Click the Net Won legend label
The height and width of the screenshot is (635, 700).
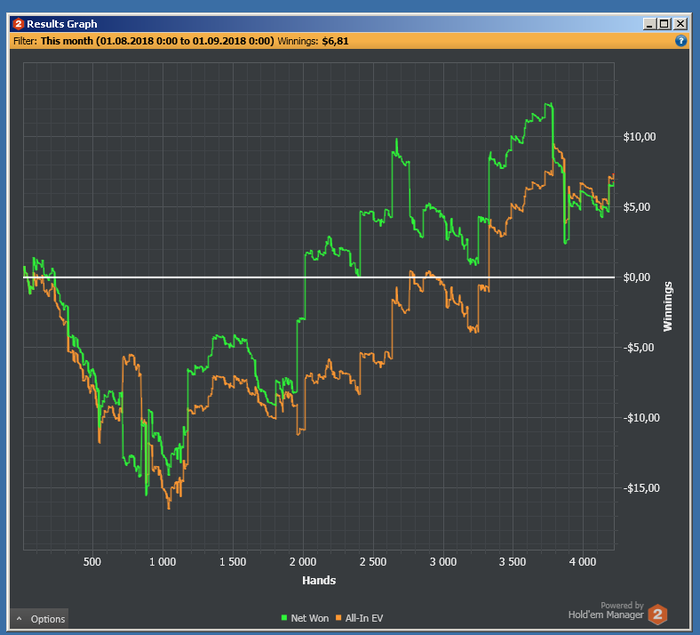point(309,618)
